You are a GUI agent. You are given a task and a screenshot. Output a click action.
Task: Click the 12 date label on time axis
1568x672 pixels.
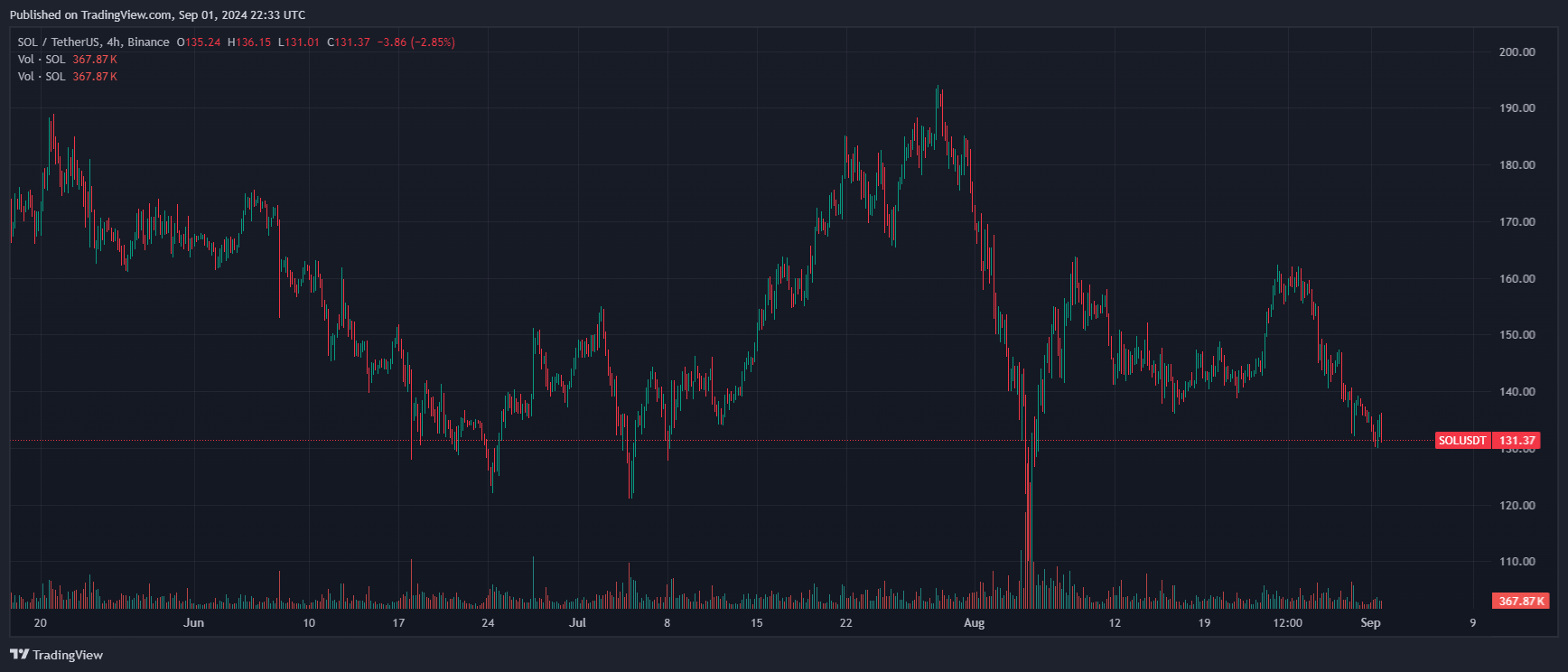1115,623
